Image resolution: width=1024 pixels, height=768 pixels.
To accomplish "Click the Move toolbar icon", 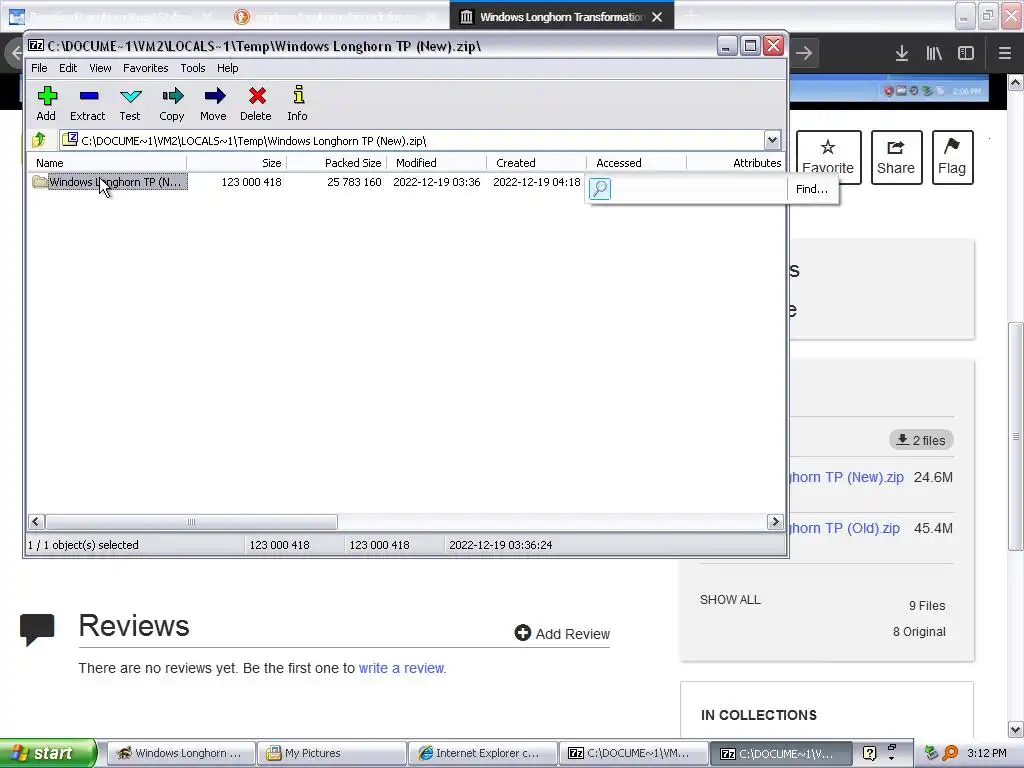I will coord(214,96).
